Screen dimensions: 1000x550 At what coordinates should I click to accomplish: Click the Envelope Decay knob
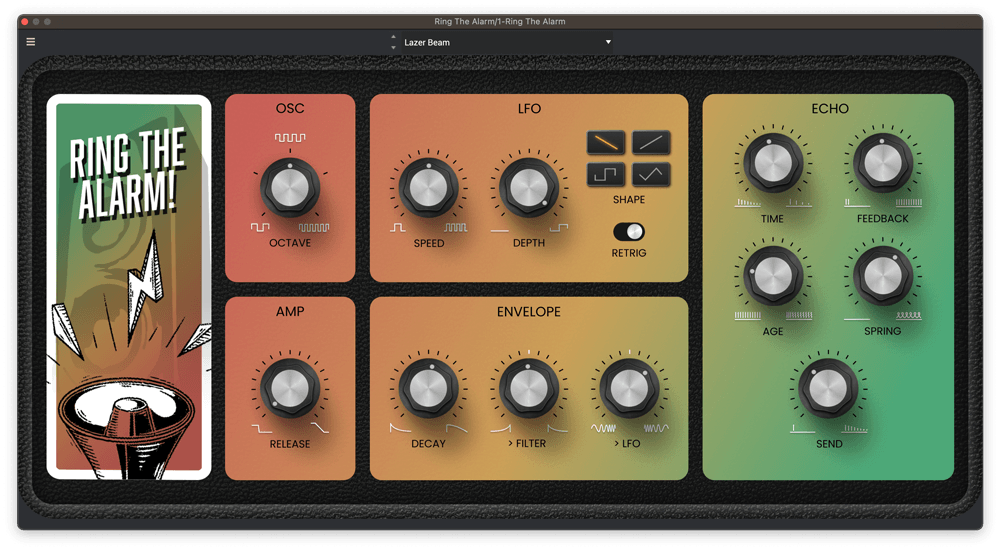click(x=429, y=388)
